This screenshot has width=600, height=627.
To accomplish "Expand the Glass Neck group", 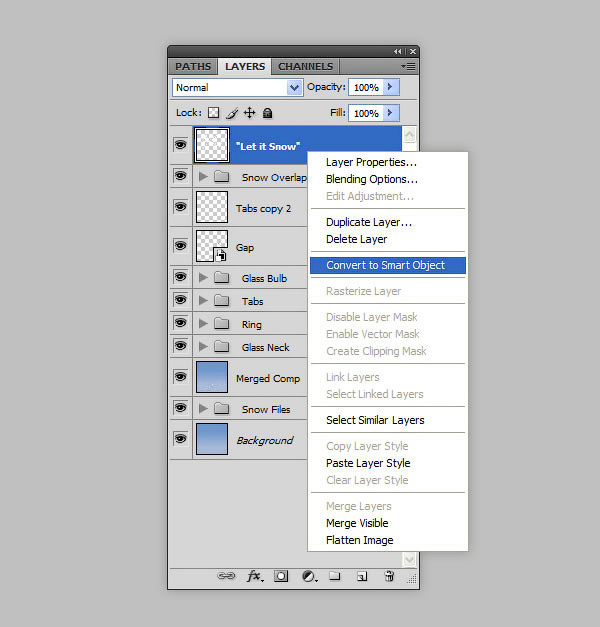I will click(x=203, y=346).
